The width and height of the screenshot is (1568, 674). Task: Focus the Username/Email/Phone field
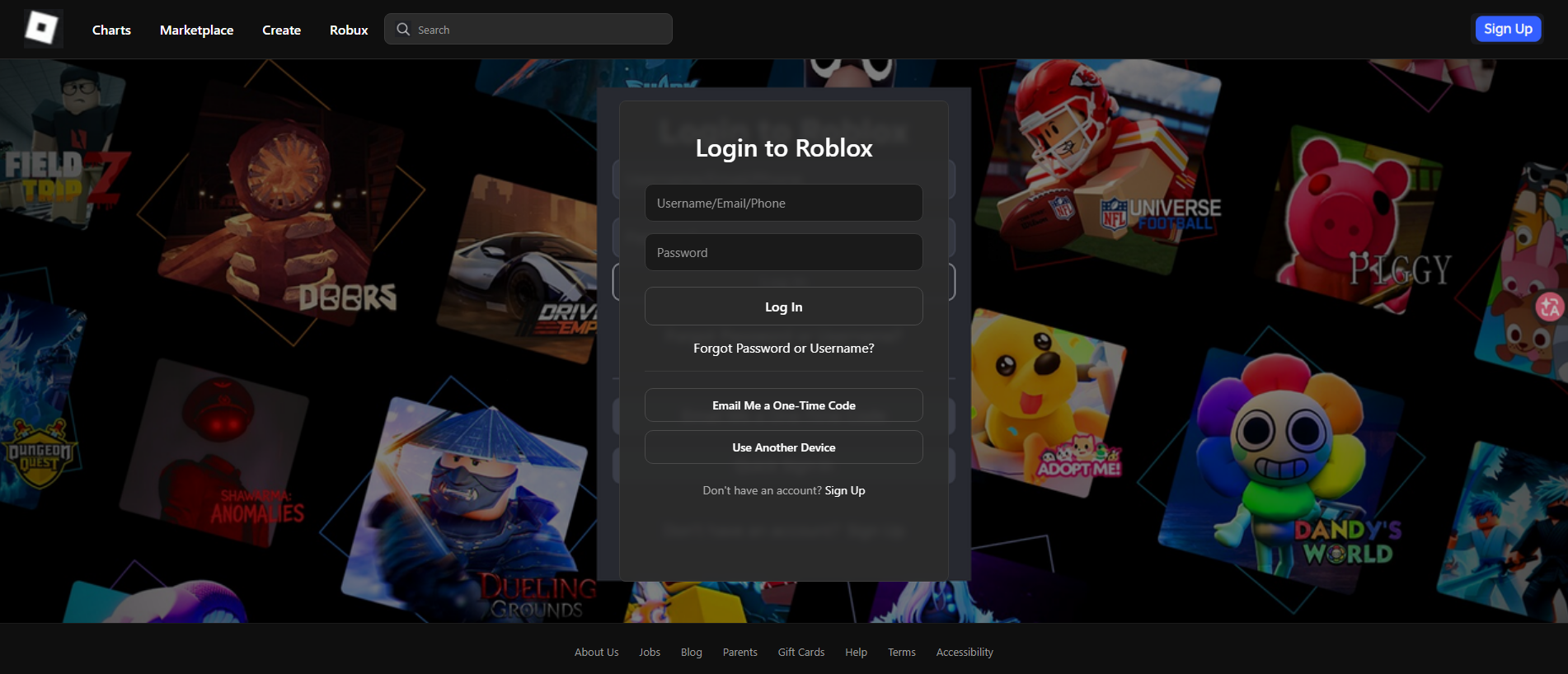coord(783,203)
